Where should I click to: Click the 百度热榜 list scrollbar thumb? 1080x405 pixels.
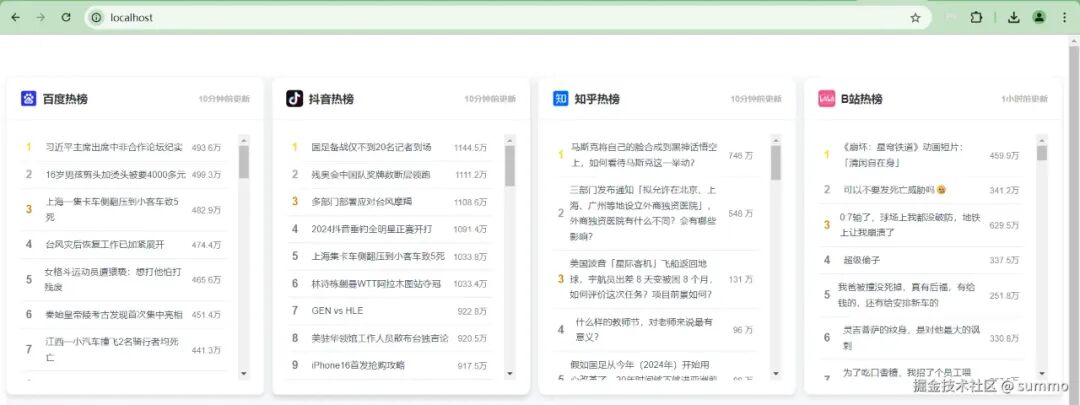pos(244,162)
